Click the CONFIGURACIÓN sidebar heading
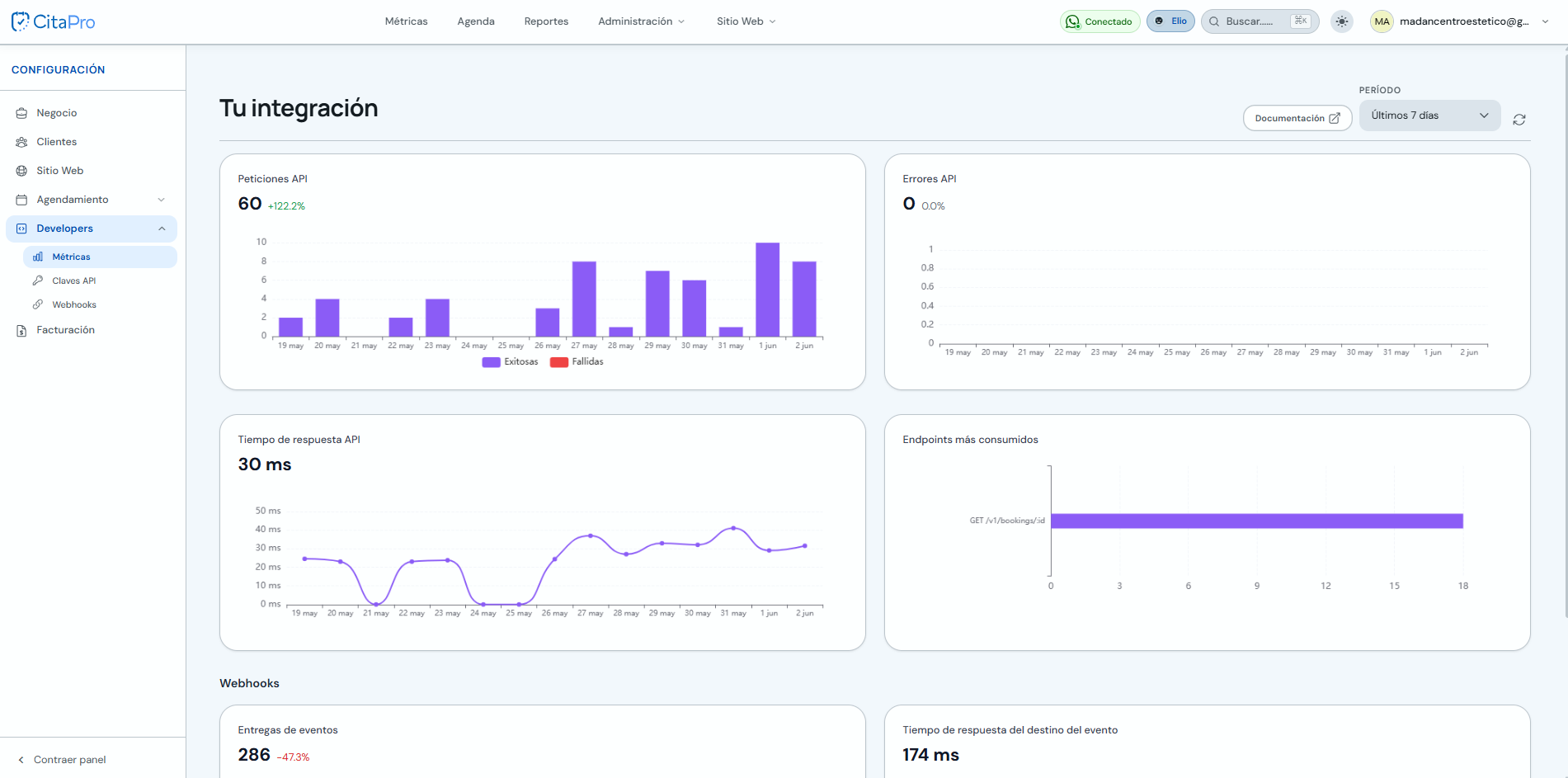The width and height of the screenshot is (1568, 778). pyautogui.click(x=59, y=70)
